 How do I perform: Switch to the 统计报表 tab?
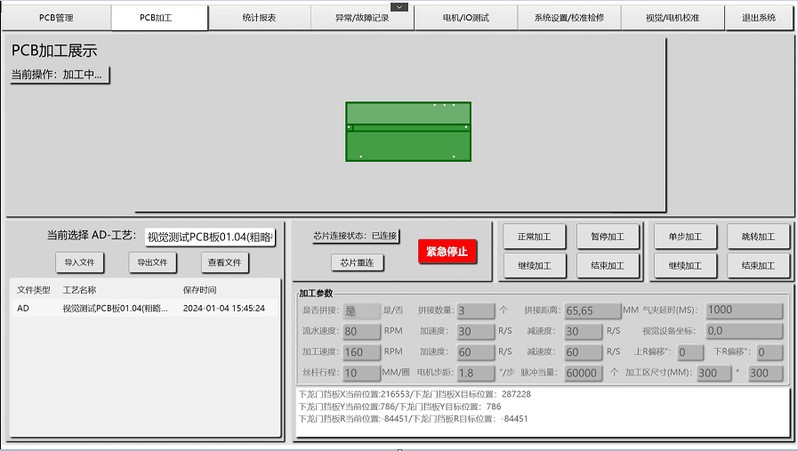click(260, 18)
